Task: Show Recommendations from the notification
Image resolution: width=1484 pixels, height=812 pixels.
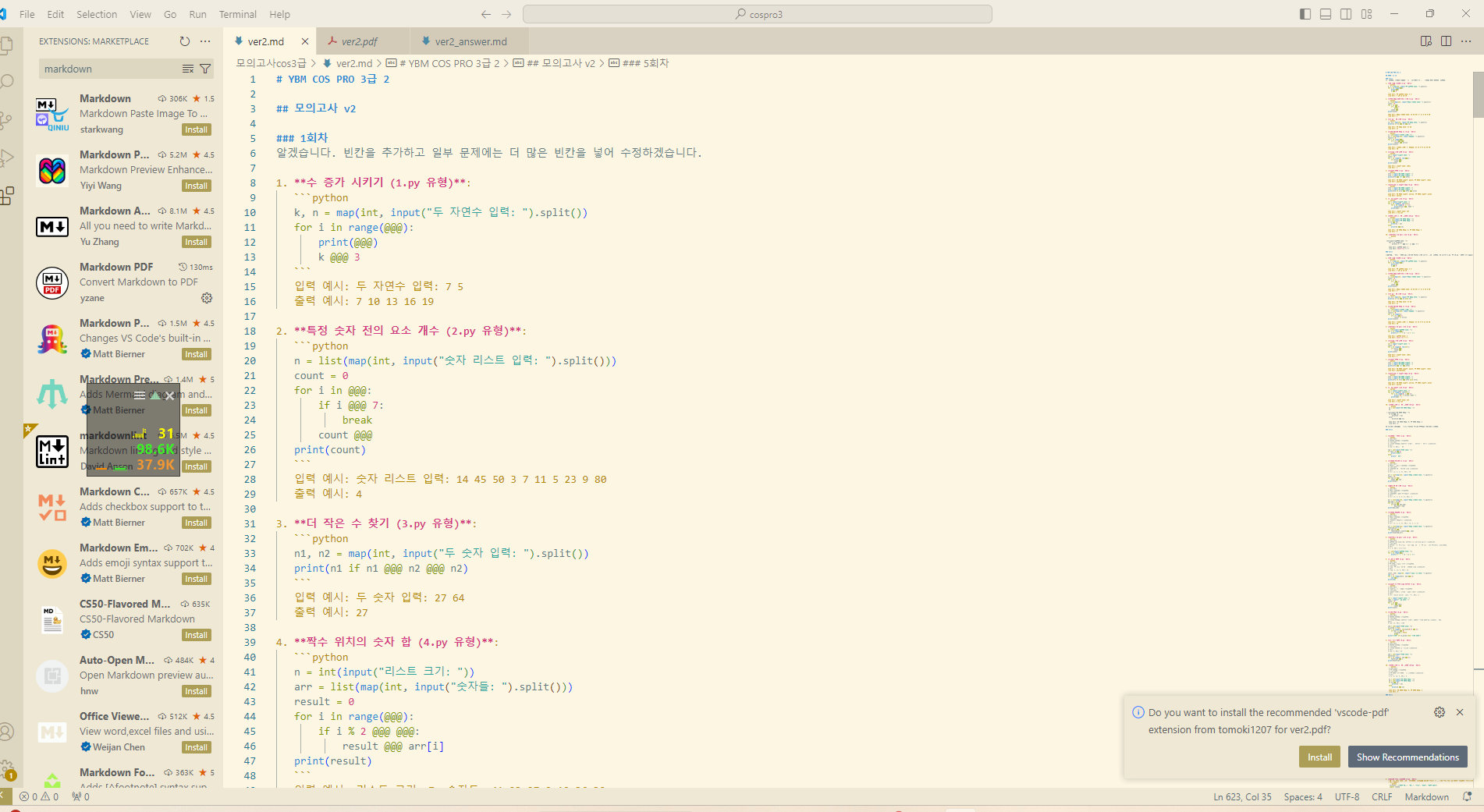Action: pos(1408,757)
